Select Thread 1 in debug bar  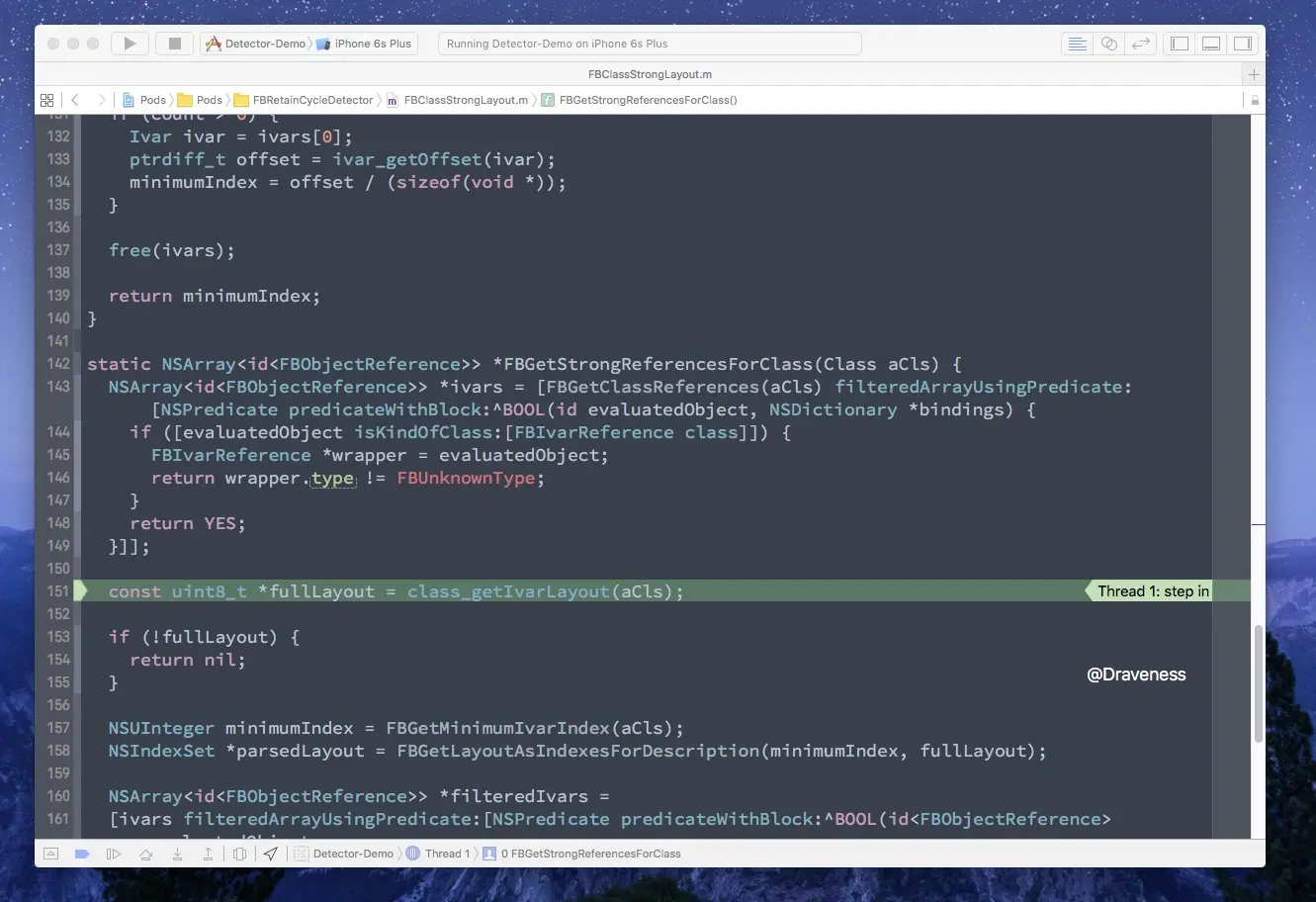(436, 854)
